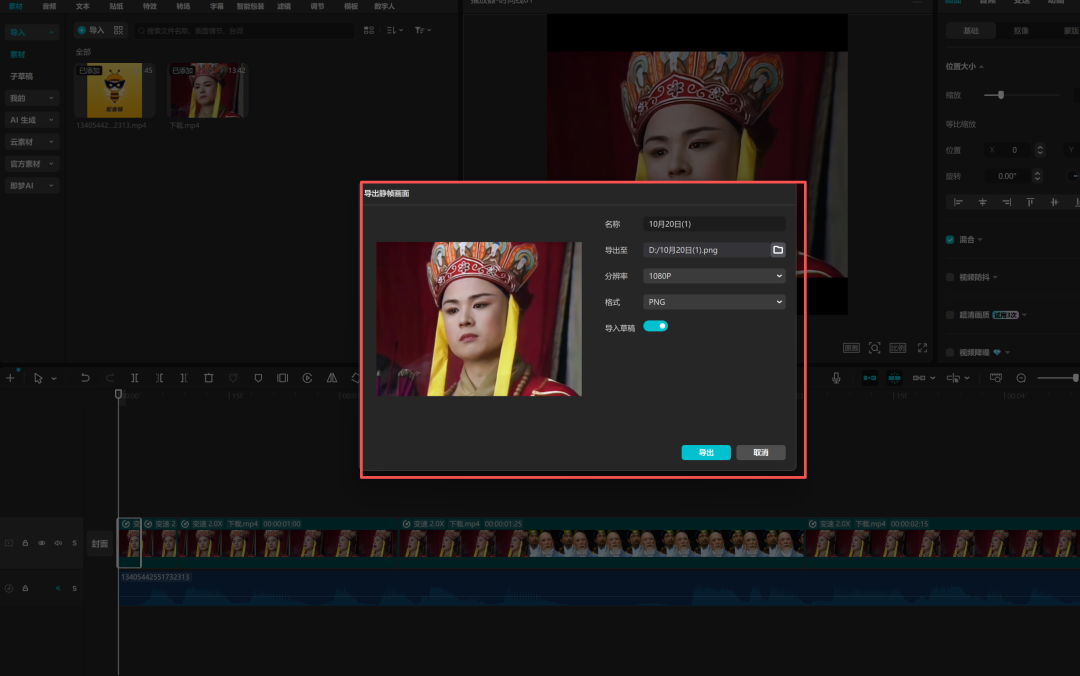This screenshot has height=676, width=1080.
Task: Switch to the 文本 tab
Action: pyautogui.click(x=83, y=6)
